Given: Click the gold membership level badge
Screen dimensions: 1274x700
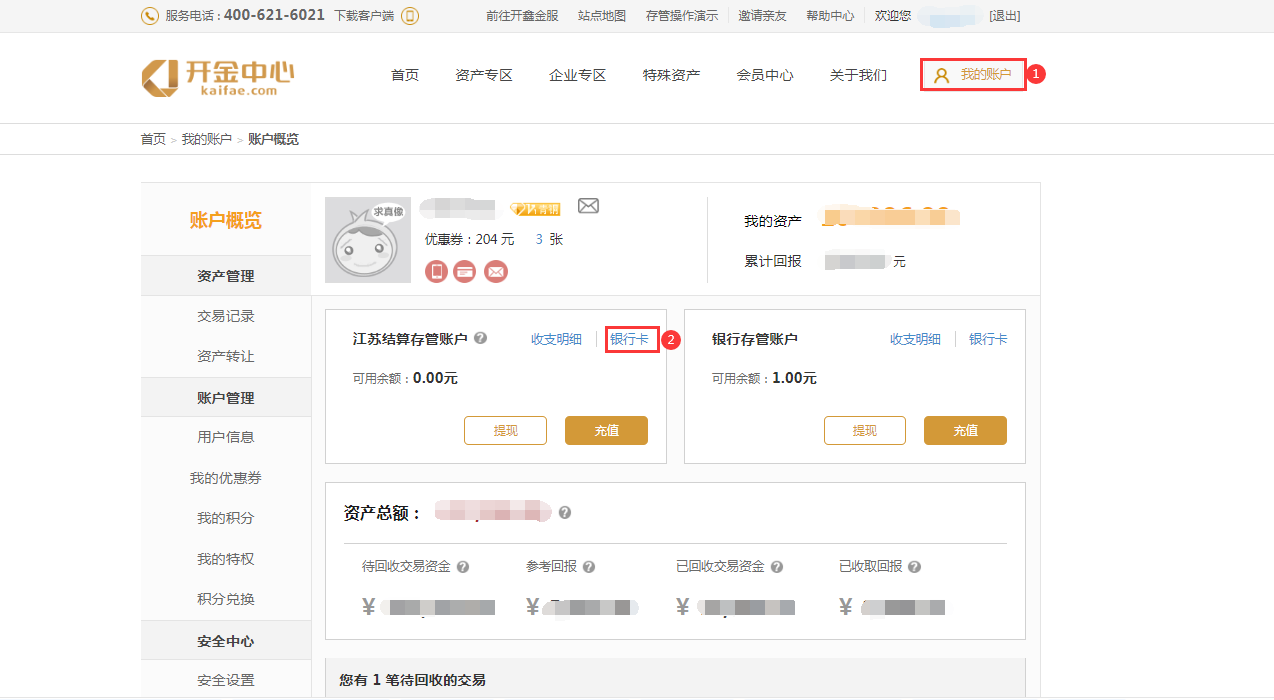Looking at the screenshot, I should pyautogui.click(x=535, y=209).
